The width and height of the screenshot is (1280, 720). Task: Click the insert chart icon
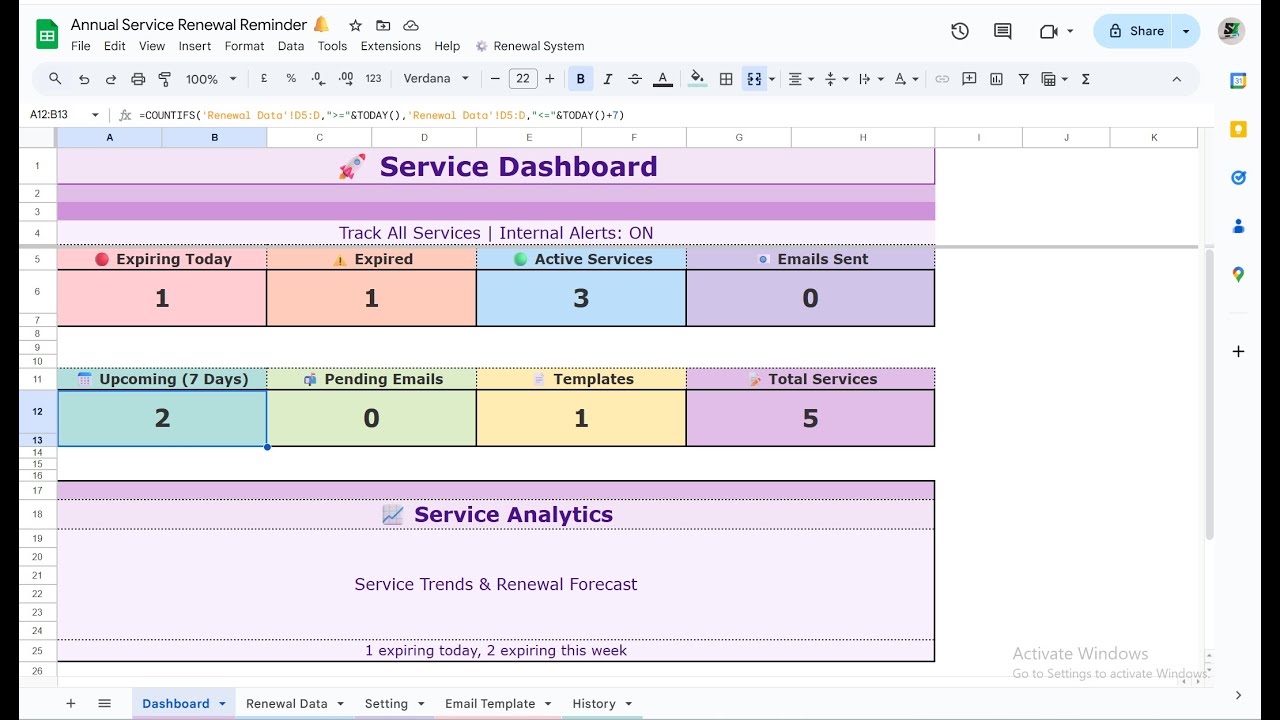pos(996,79)
